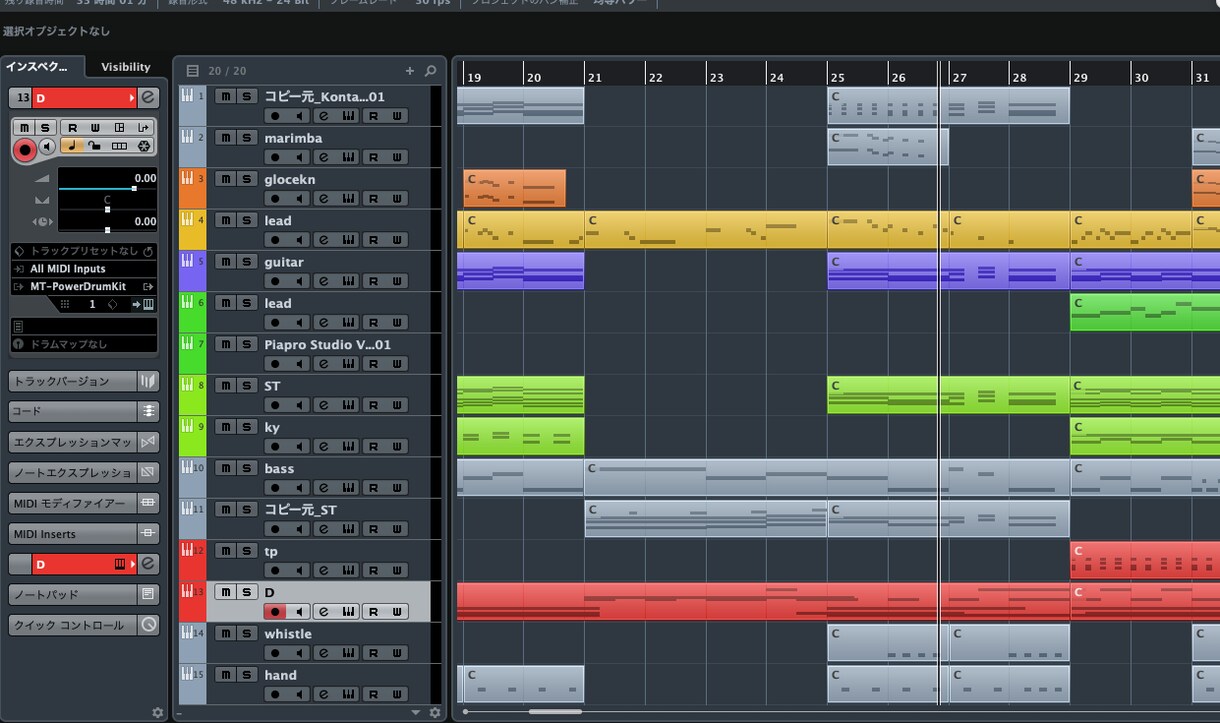Record-enable the guitar track
The height and width of the screenshot is (723, 1220).
tap(275, 281)
